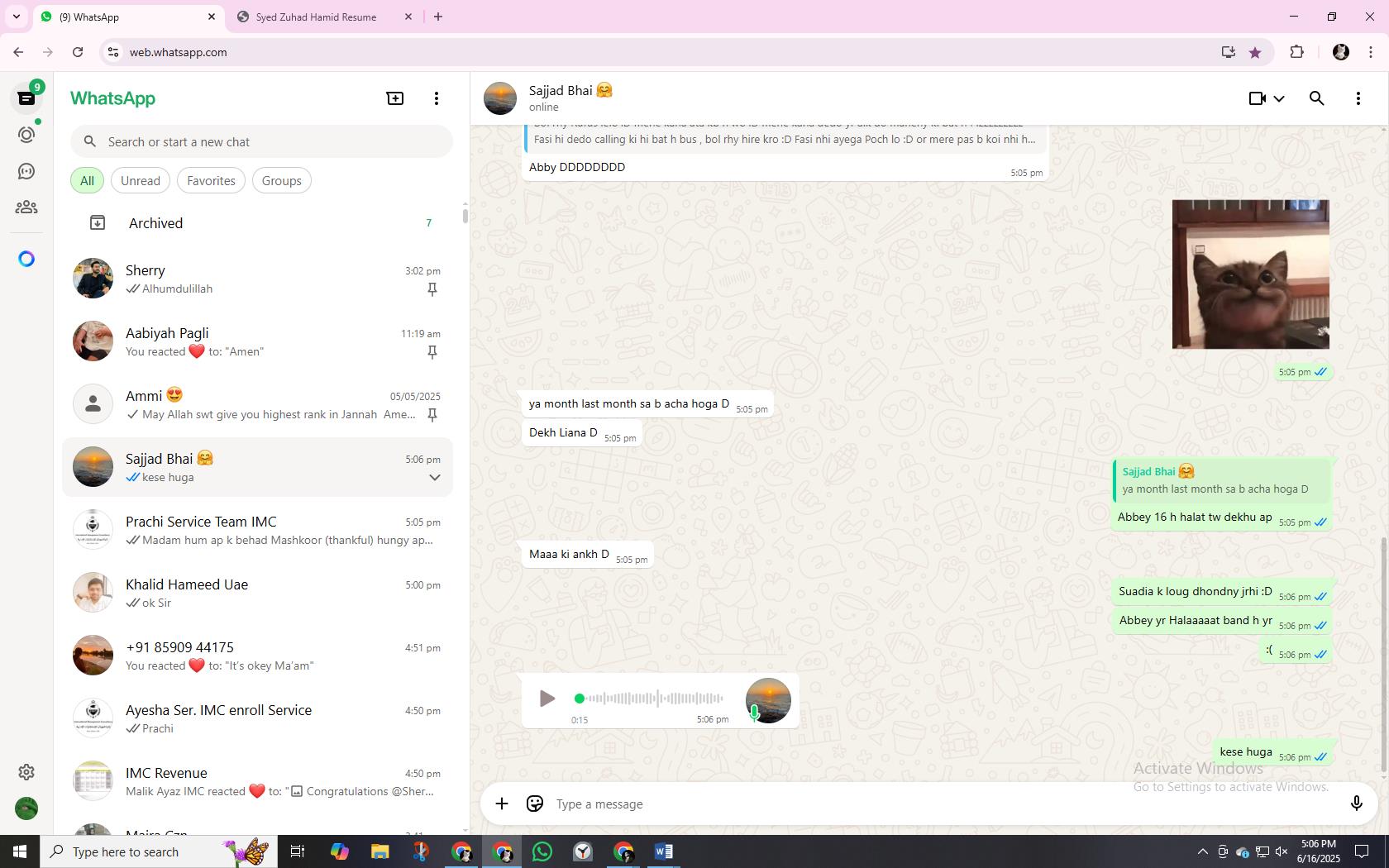Open the Ammi chat
1389x868 pixels.
tap(258, 404)
